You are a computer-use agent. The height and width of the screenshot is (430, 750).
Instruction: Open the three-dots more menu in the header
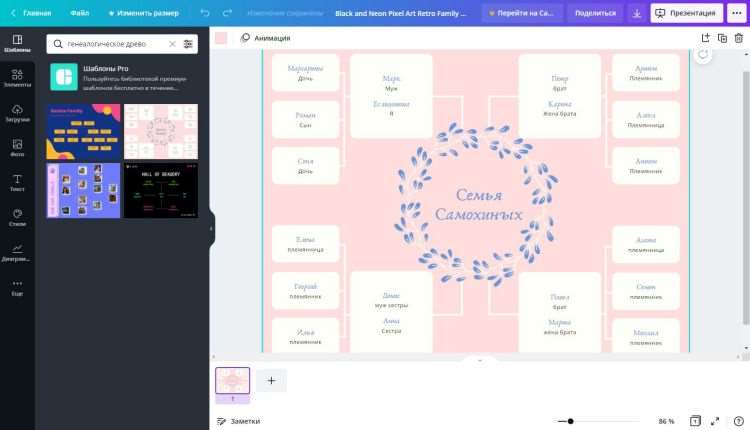coord(737,13)
